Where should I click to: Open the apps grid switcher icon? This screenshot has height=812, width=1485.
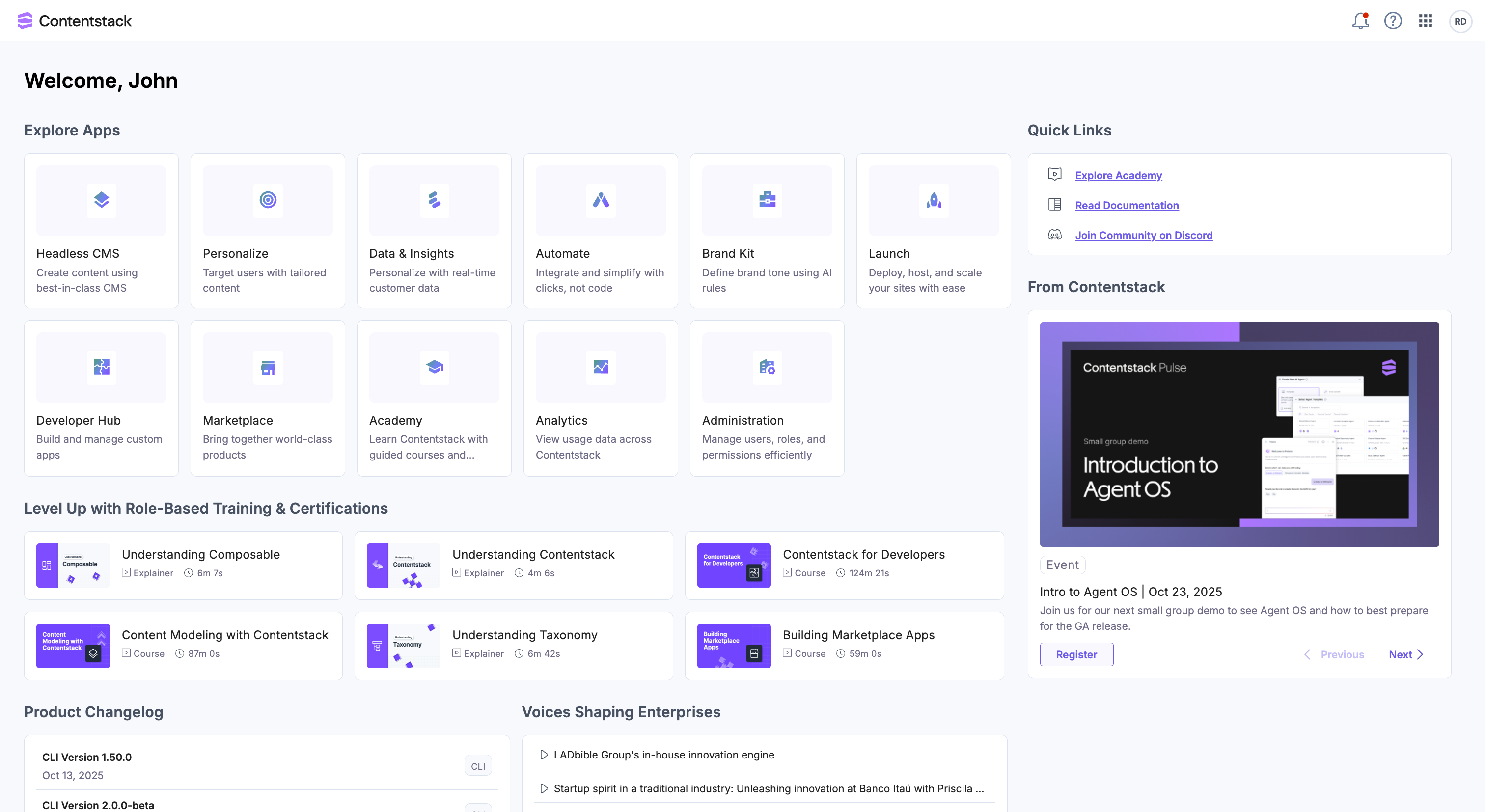click(1425, 21)
